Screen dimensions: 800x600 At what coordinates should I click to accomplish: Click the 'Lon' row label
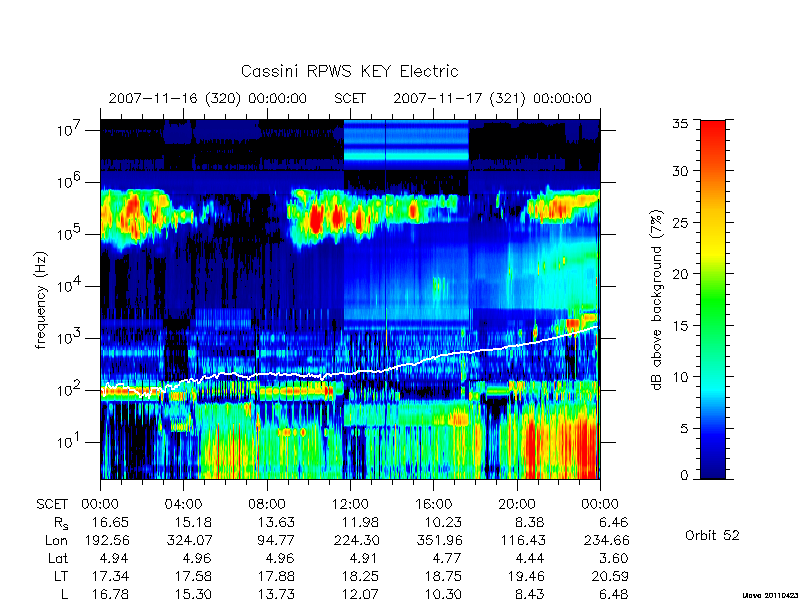click(57, 540)
